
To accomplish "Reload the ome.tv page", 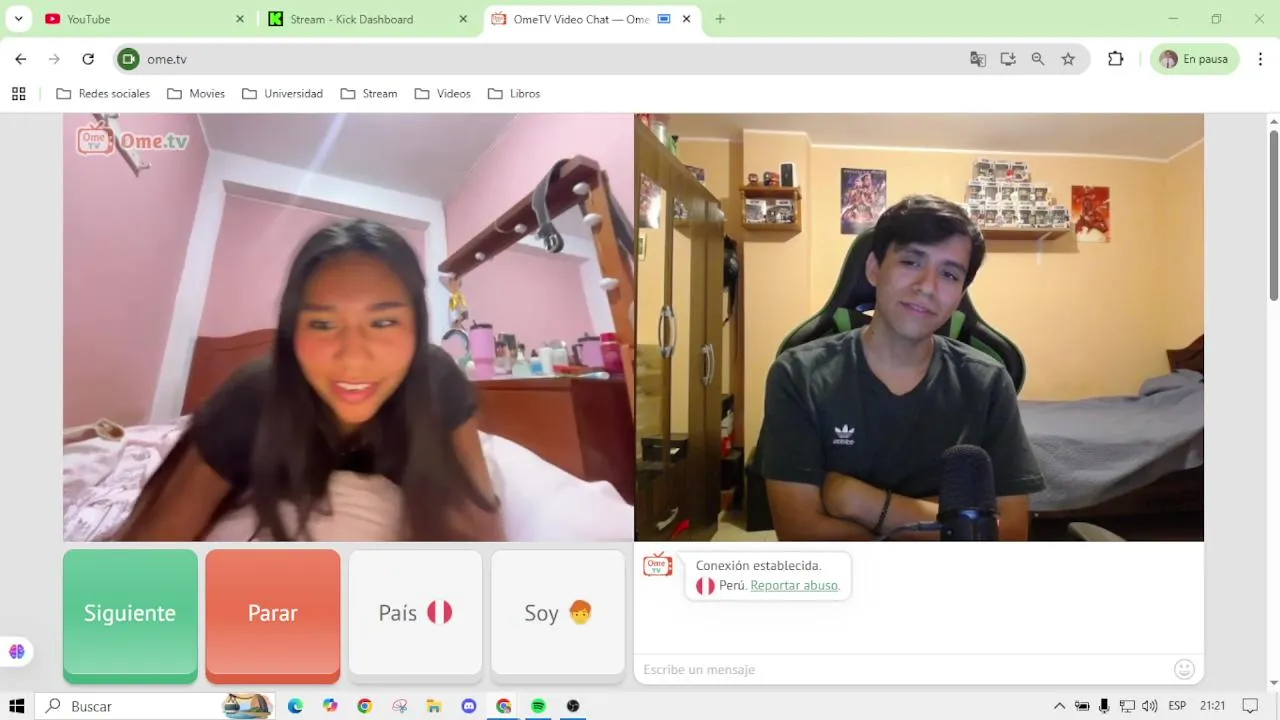I will pyautogui.click(x=88, y=59).
